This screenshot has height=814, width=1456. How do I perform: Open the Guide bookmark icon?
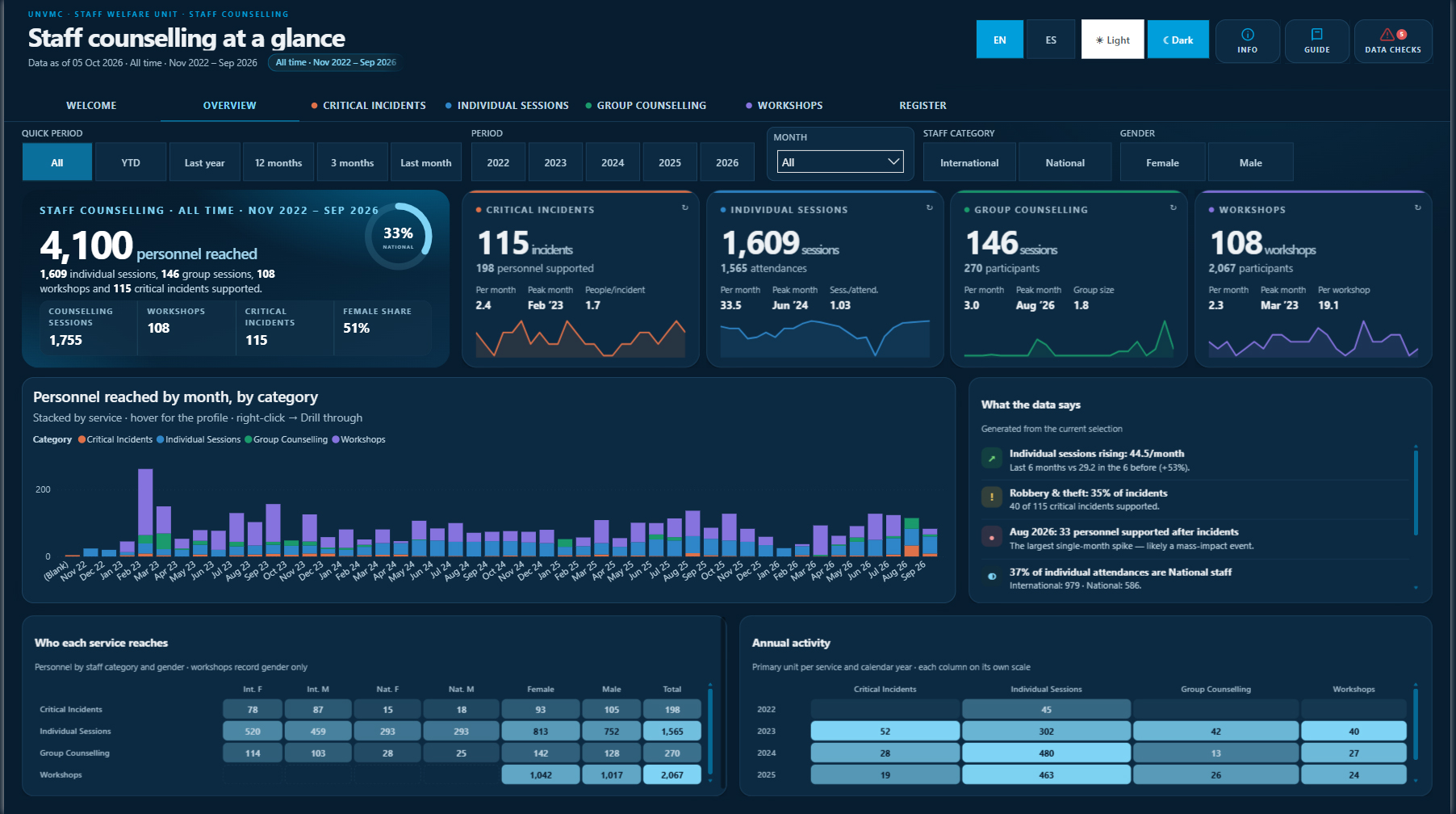pyautogui.click(x=1316, y=35)
